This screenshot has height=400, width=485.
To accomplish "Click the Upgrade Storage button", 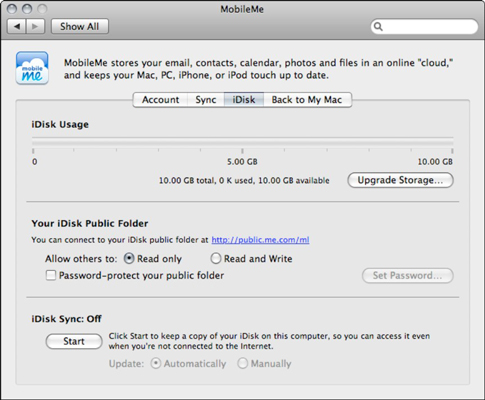I will point(400,180).
